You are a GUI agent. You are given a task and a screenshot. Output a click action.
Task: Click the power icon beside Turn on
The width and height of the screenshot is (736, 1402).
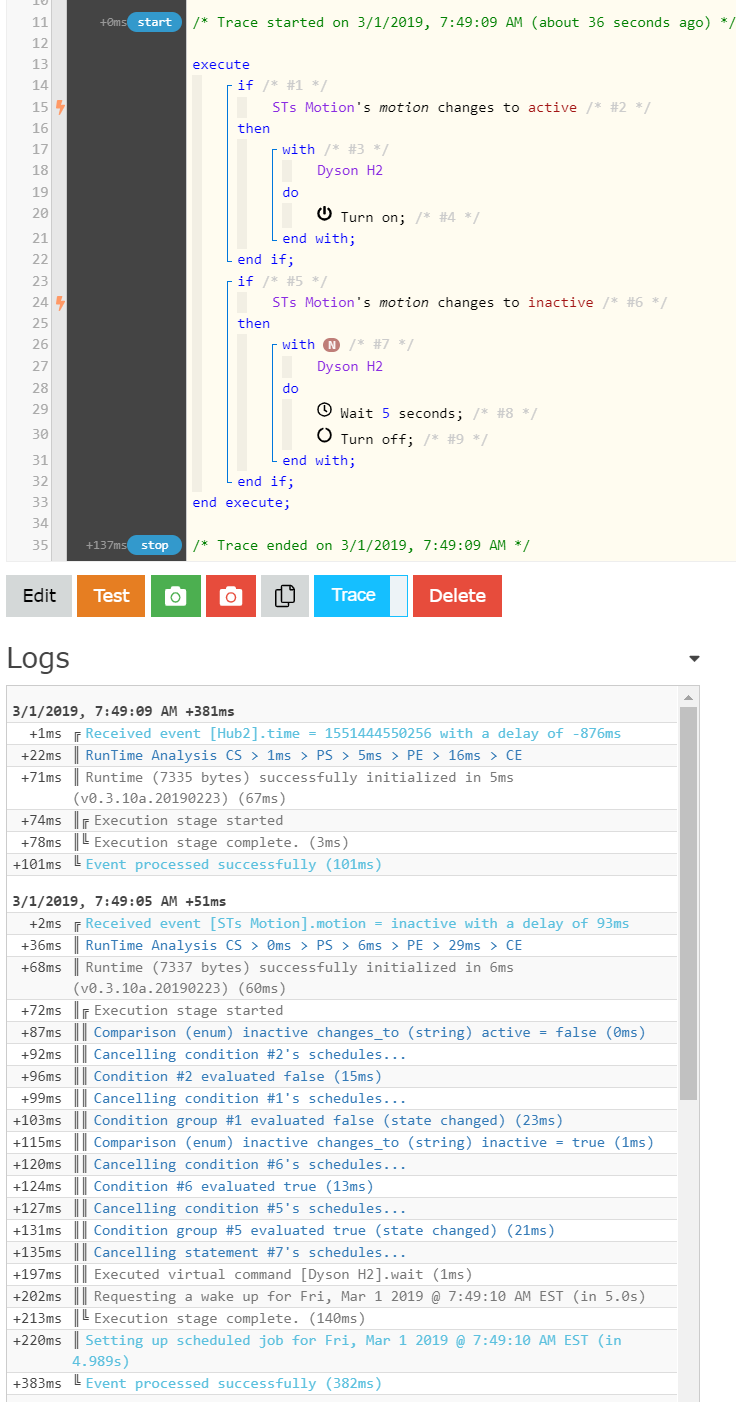click(x=324, y=215)
